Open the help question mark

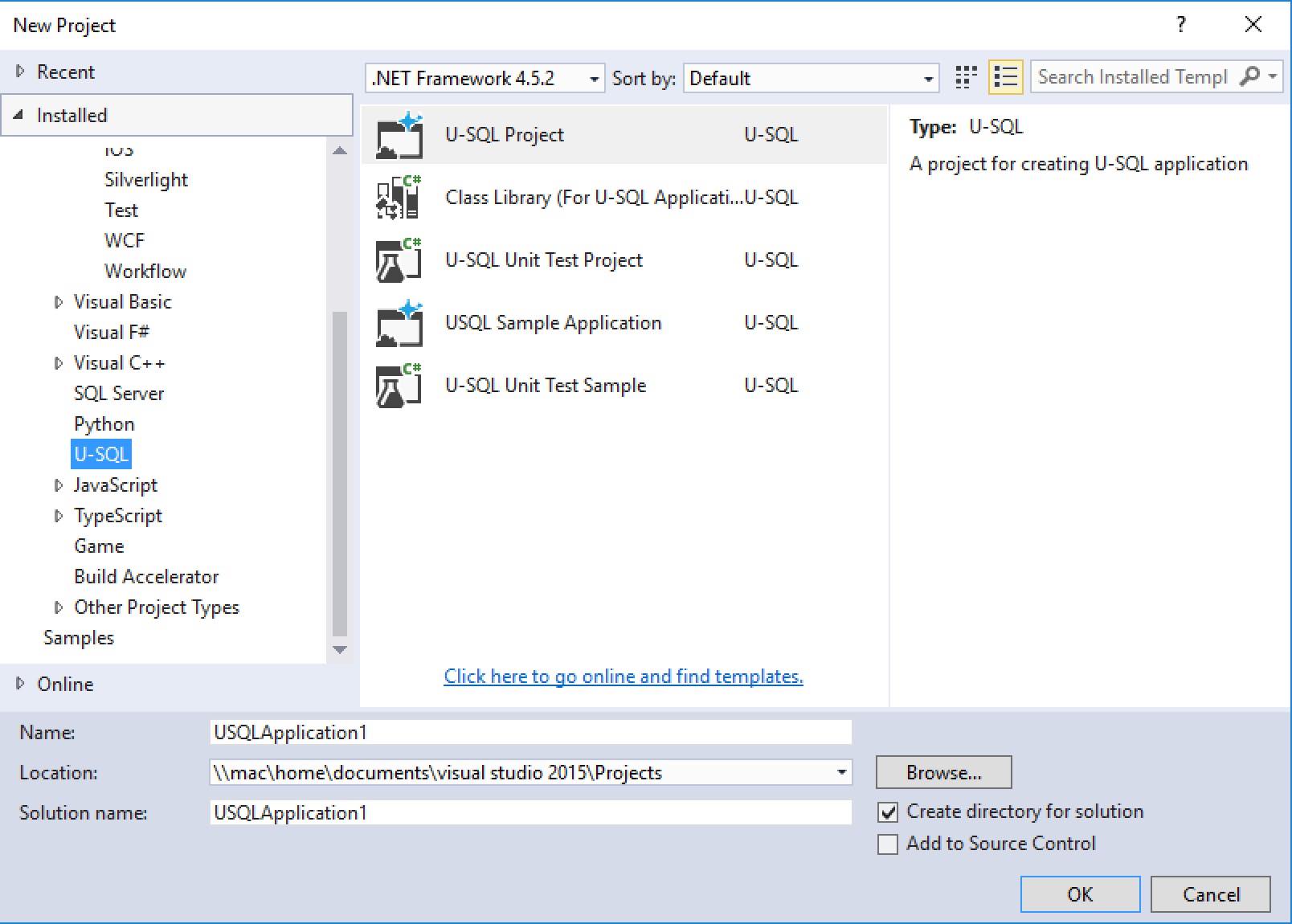1180,25
